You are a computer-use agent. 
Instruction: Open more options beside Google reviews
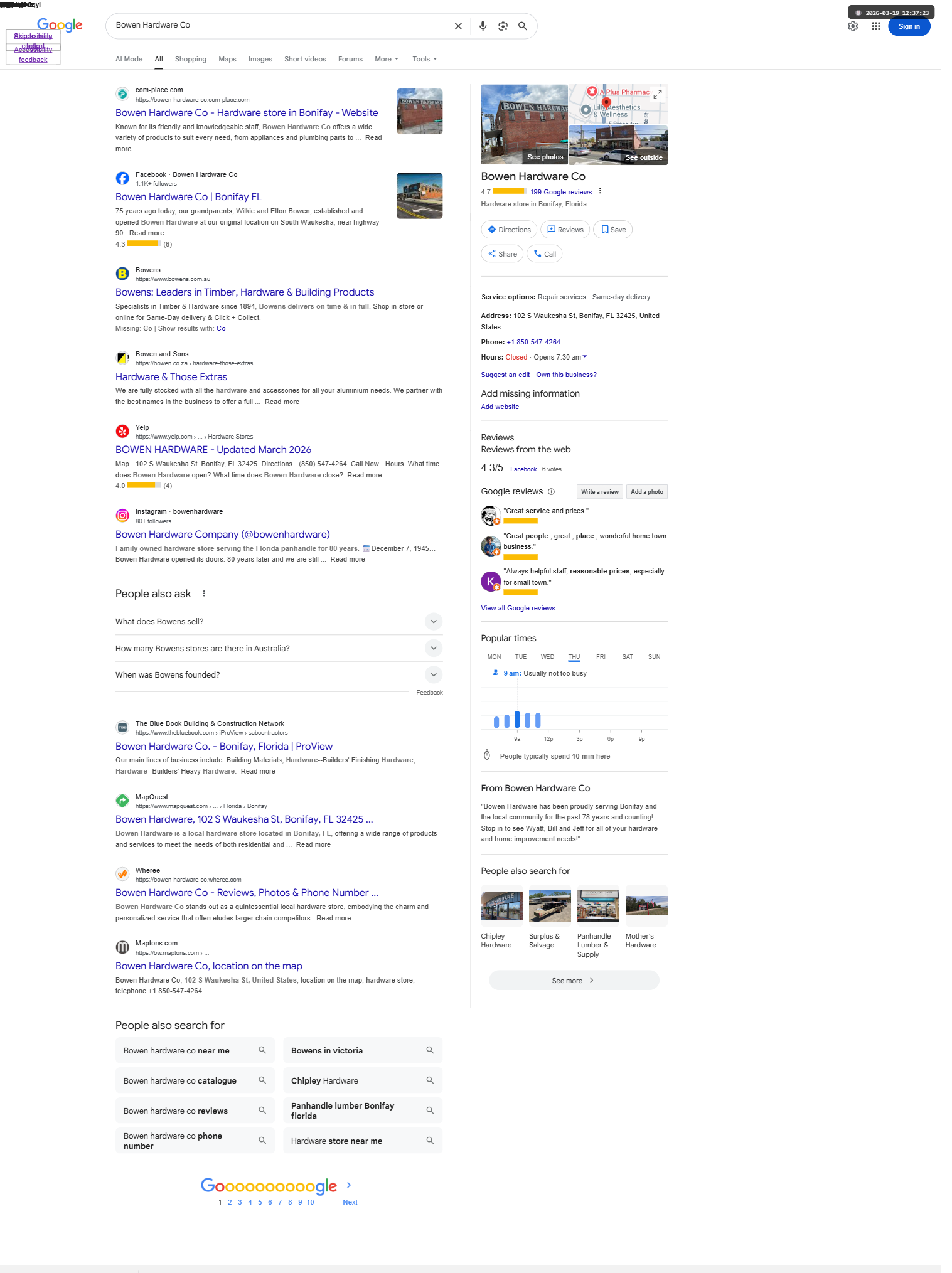(600, 191)
